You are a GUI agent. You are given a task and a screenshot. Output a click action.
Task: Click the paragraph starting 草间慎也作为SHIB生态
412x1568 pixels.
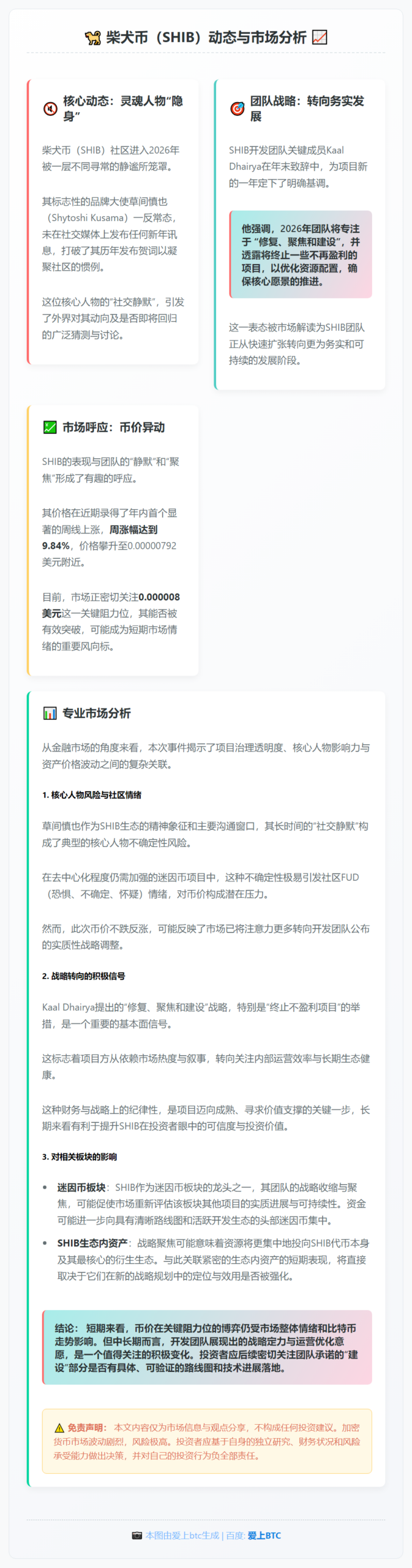click(x=206, y=834)
